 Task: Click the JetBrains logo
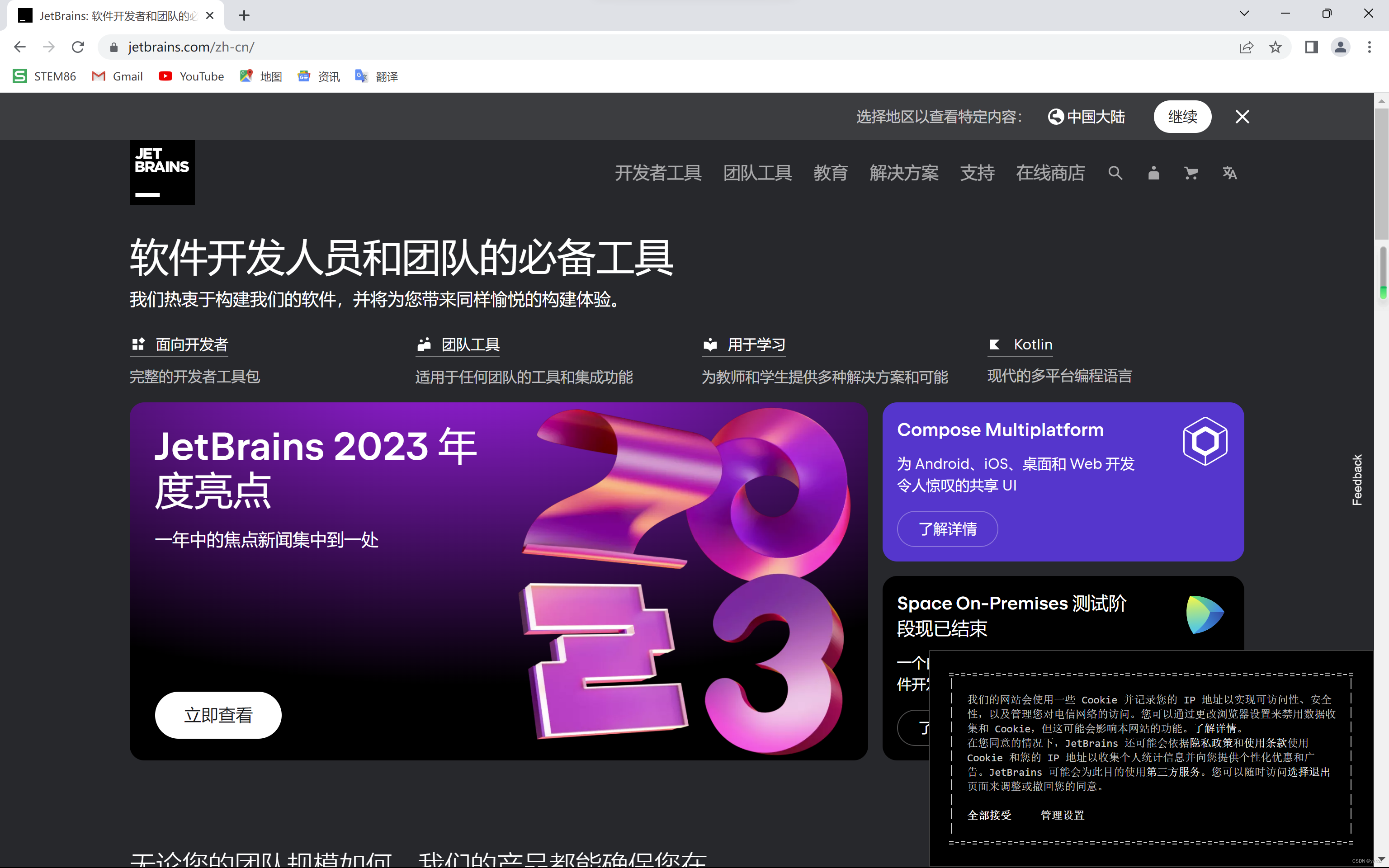[162, 172]
